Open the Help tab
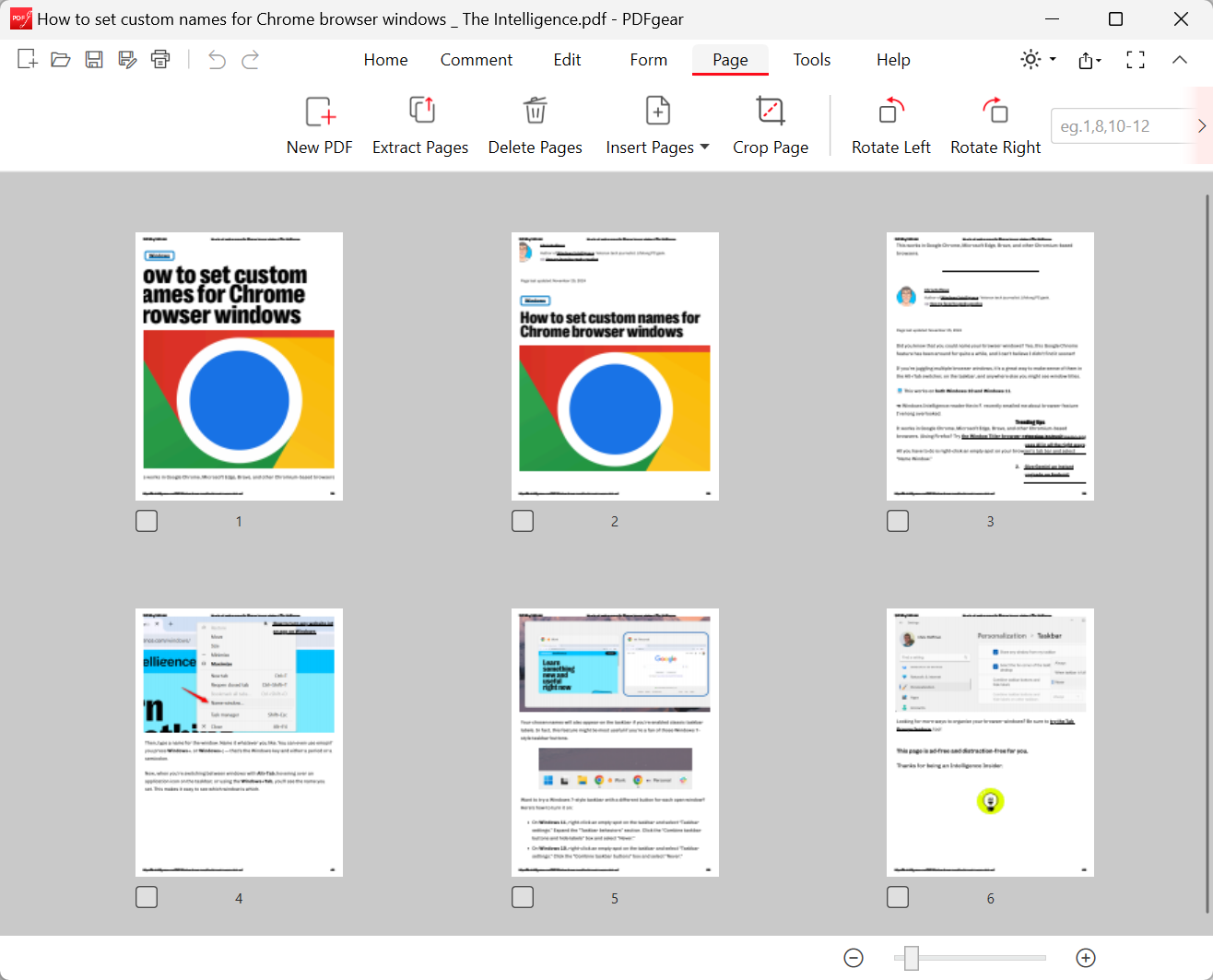 pyautogui.click(x=893, y=60)
